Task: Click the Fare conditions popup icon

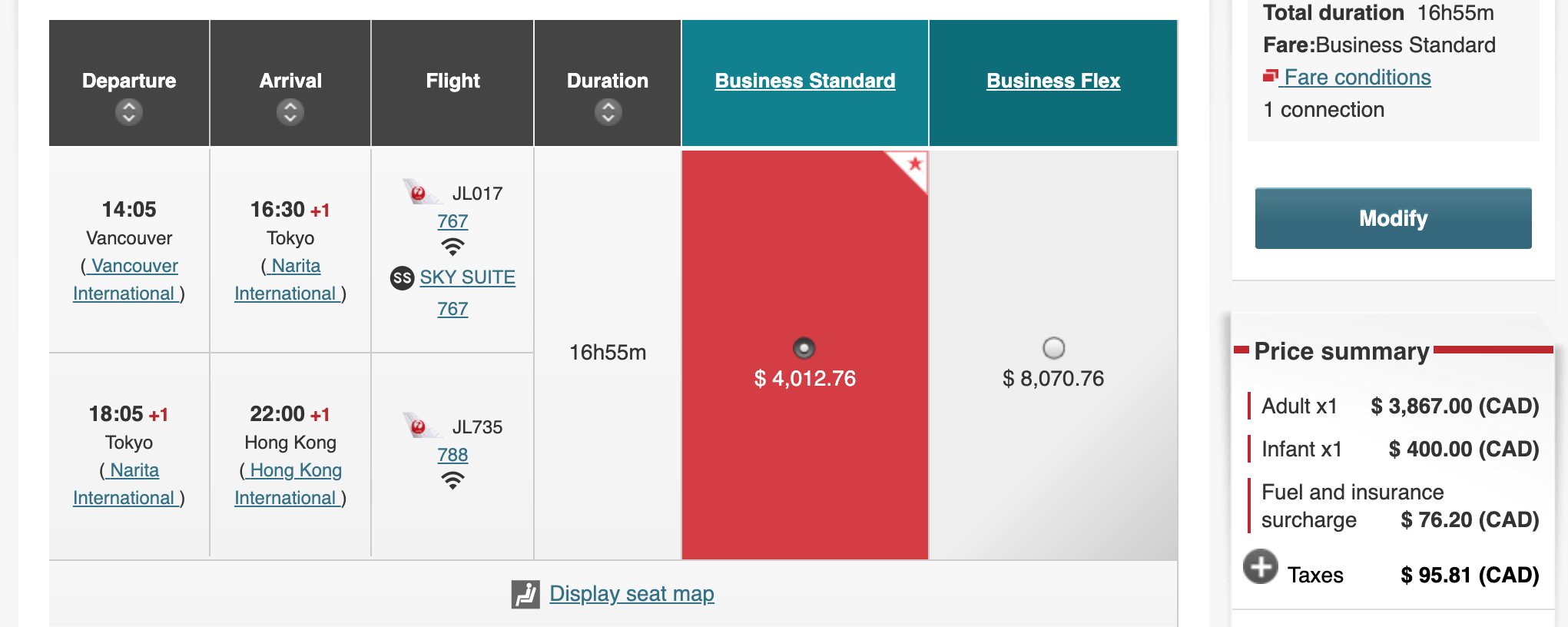Action: (1271, 76)
